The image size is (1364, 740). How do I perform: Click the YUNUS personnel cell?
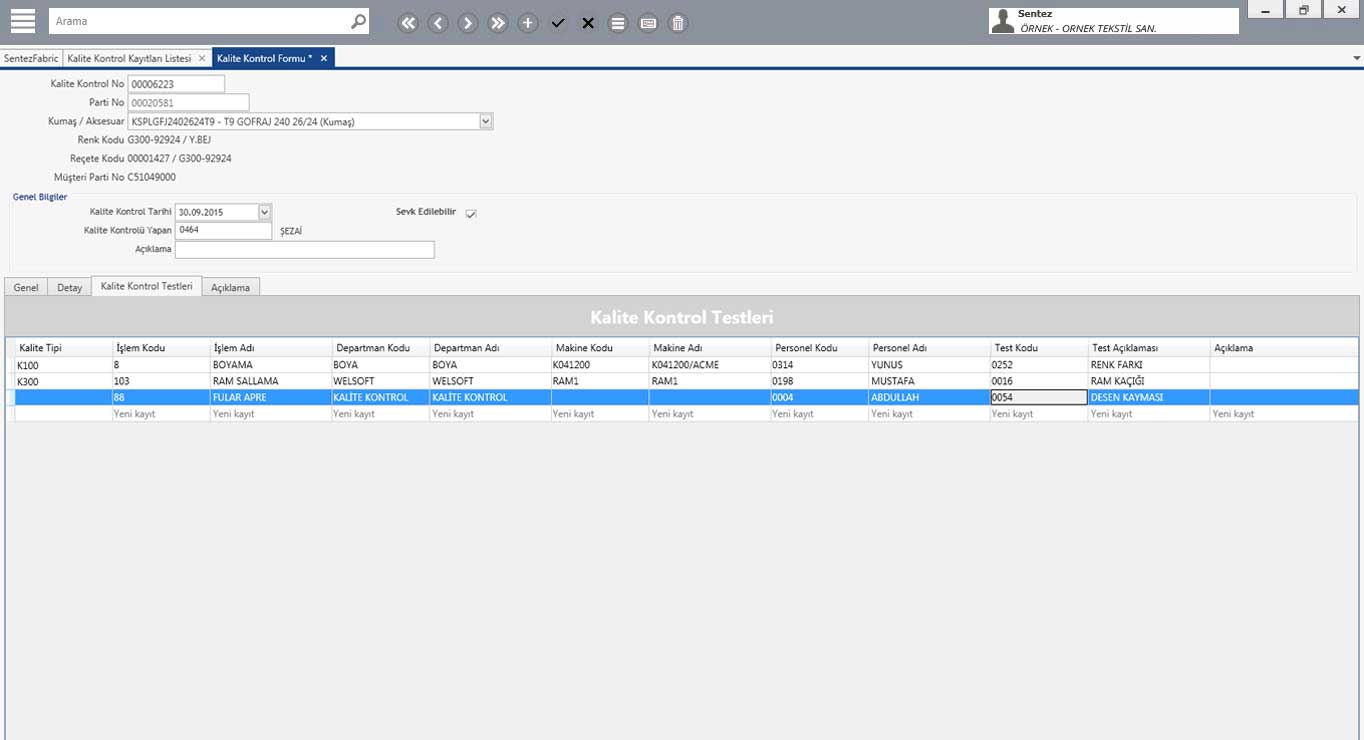[x=929, y=365]
